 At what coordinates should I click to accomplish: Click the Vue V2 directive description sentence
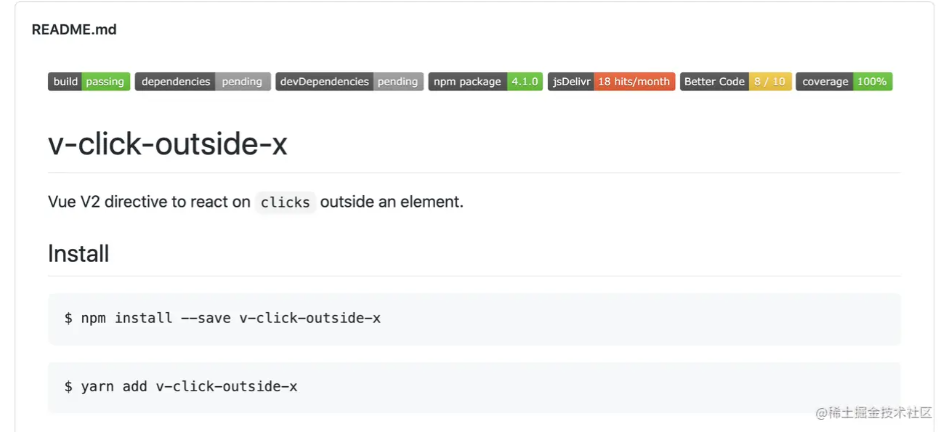[x=256, y=202]
